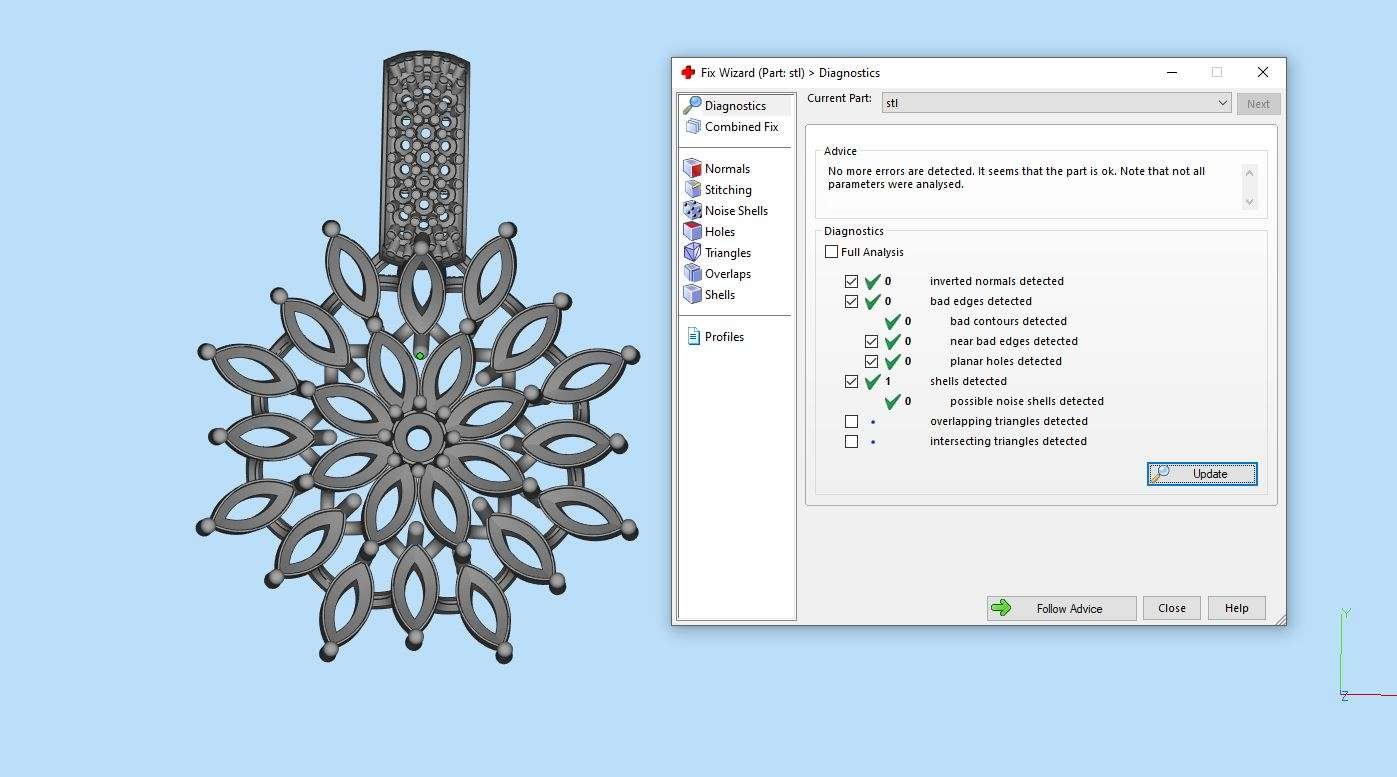
Task: Open the Shells icon in sidebar
Action: [x=693, y=295]
